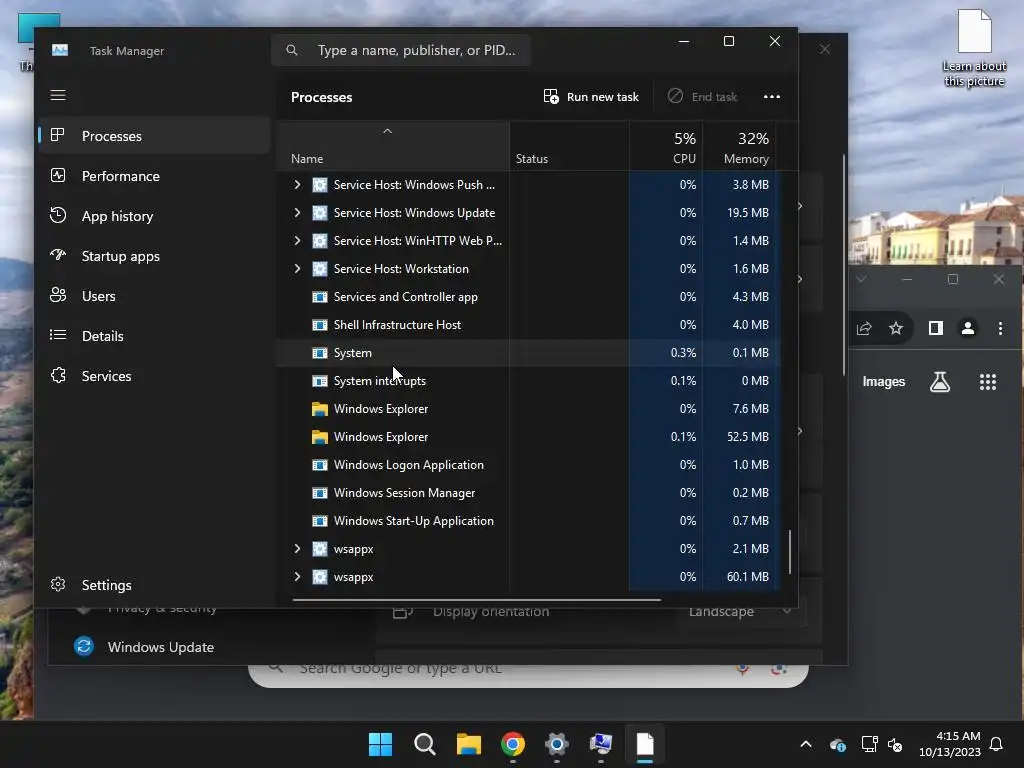Open the Windows Start menu

(381, 744)
